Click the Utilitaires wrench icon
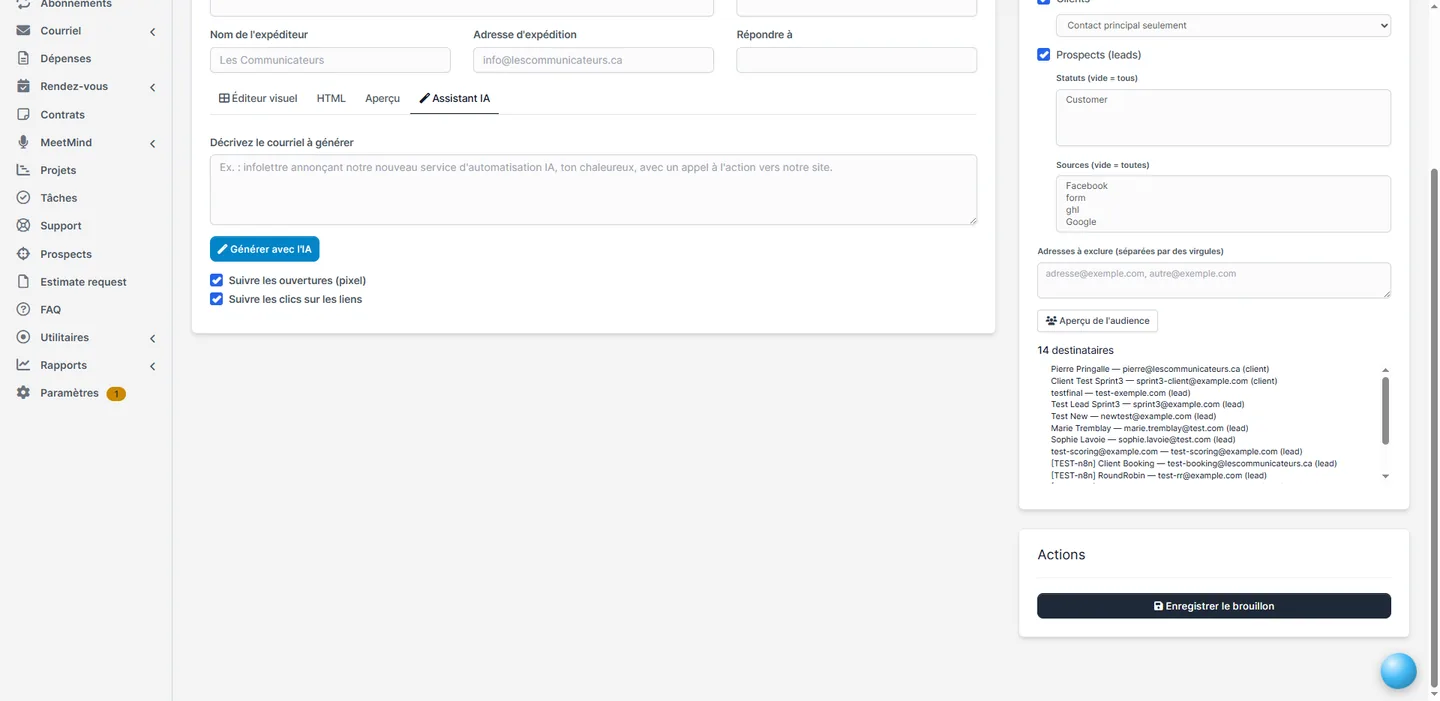1440x701 pixels. [23, 337]
